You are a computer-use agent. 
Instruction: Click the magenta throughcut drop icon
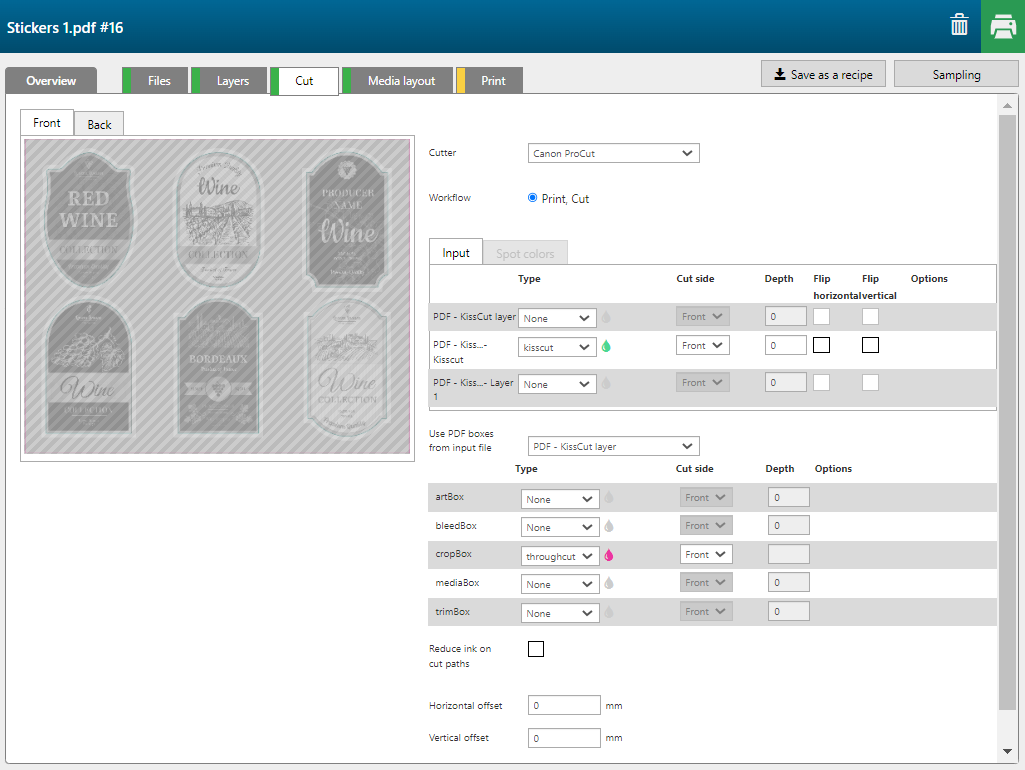[x=608, y=556]
